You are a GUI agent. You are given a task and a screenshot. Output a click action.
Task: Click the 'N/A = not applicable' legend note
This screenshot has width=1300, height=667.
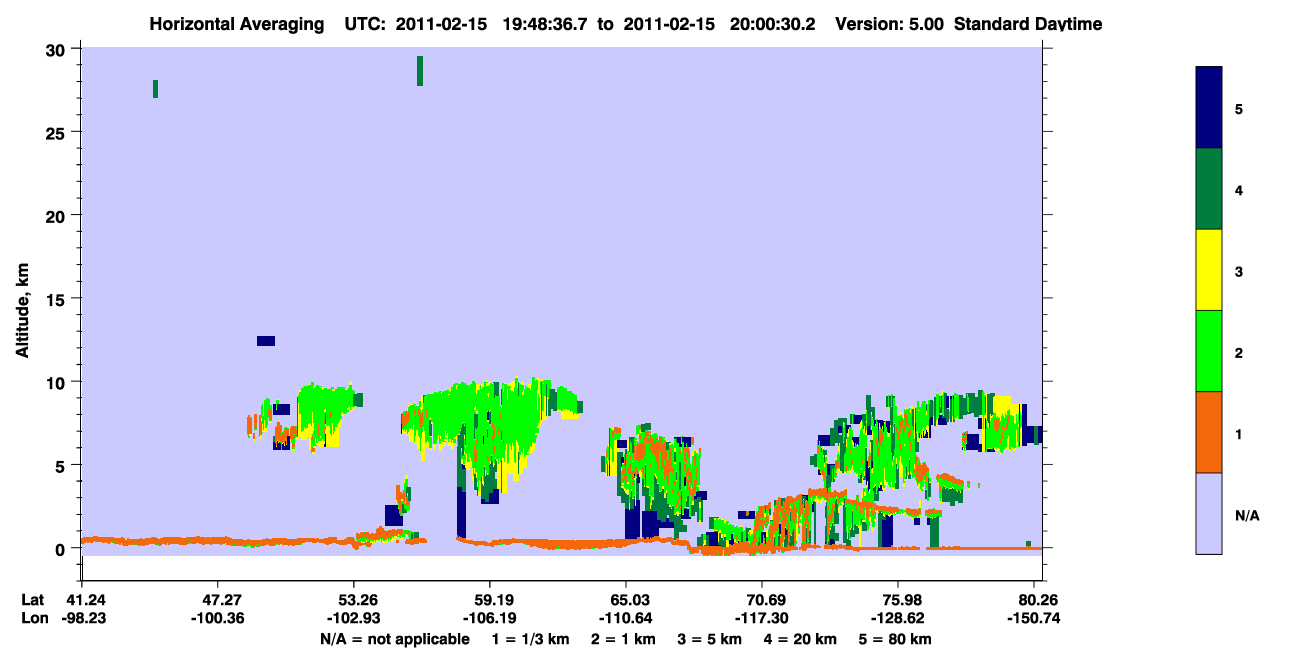394,639
